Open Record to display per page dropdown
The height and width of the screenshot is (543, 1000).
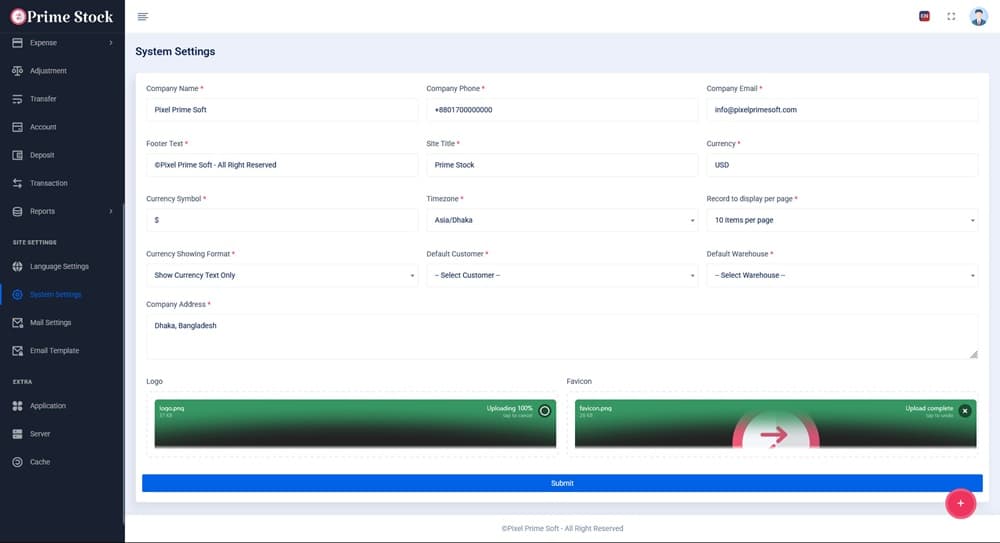[x=842, y=220]
